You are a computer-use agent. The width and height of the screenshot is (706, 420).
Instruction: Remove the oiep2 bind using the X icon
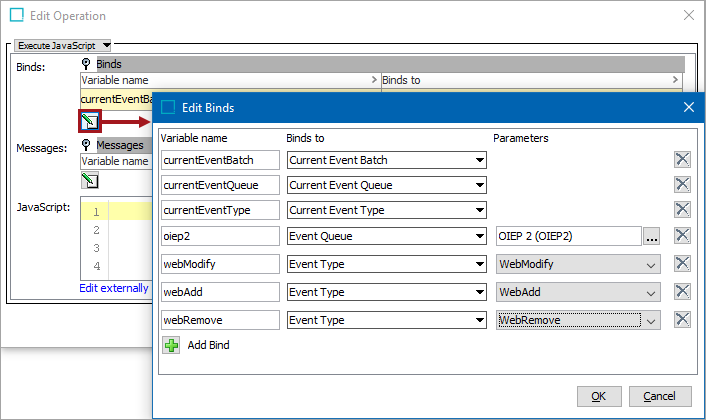(x=683, y=236)
